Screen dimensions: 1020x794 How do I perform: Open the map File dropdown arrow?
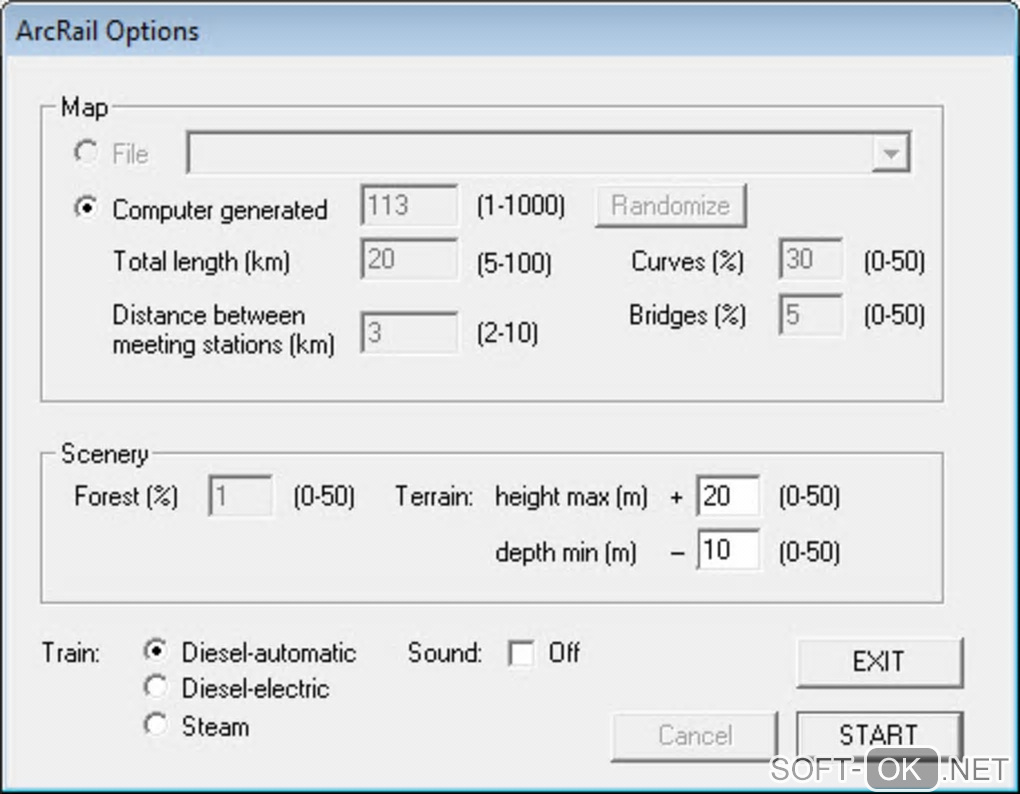coord(890,153)
